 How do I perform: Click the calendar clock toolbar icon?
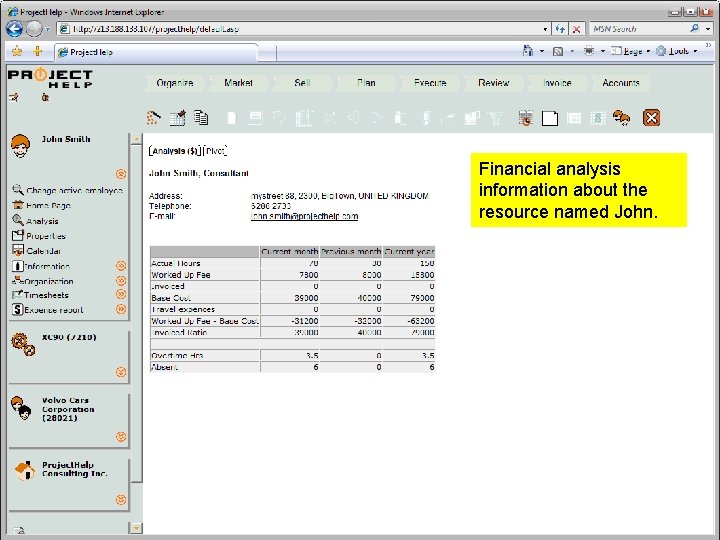(x=526, y=118)
